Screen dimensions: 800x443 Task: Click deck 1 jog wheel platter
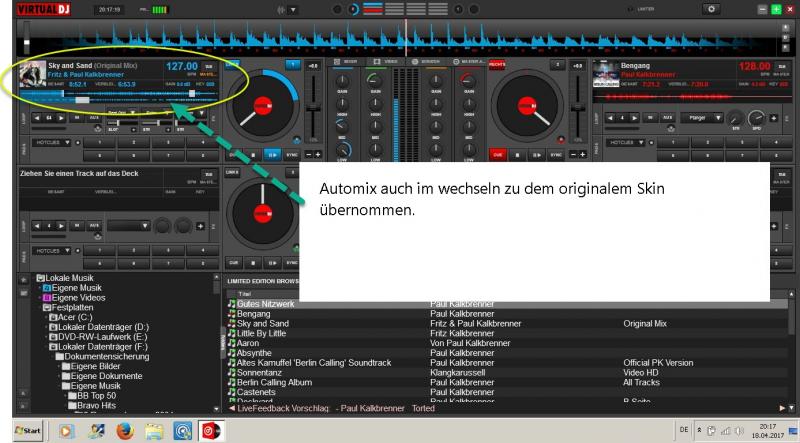pos(263,106)
